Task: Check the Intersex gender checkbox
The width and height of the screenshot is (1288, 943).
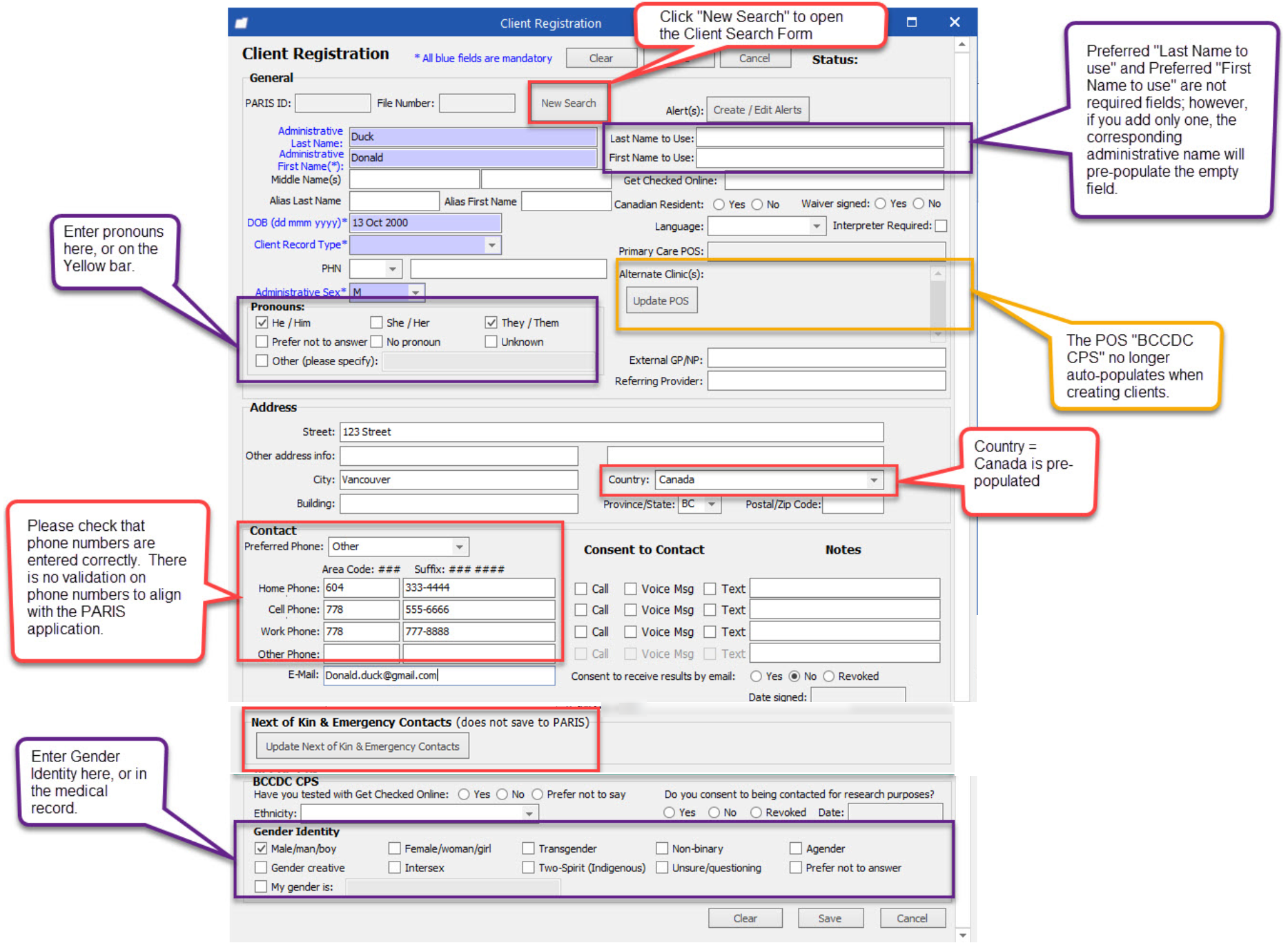Action: [x=395, y=868]
